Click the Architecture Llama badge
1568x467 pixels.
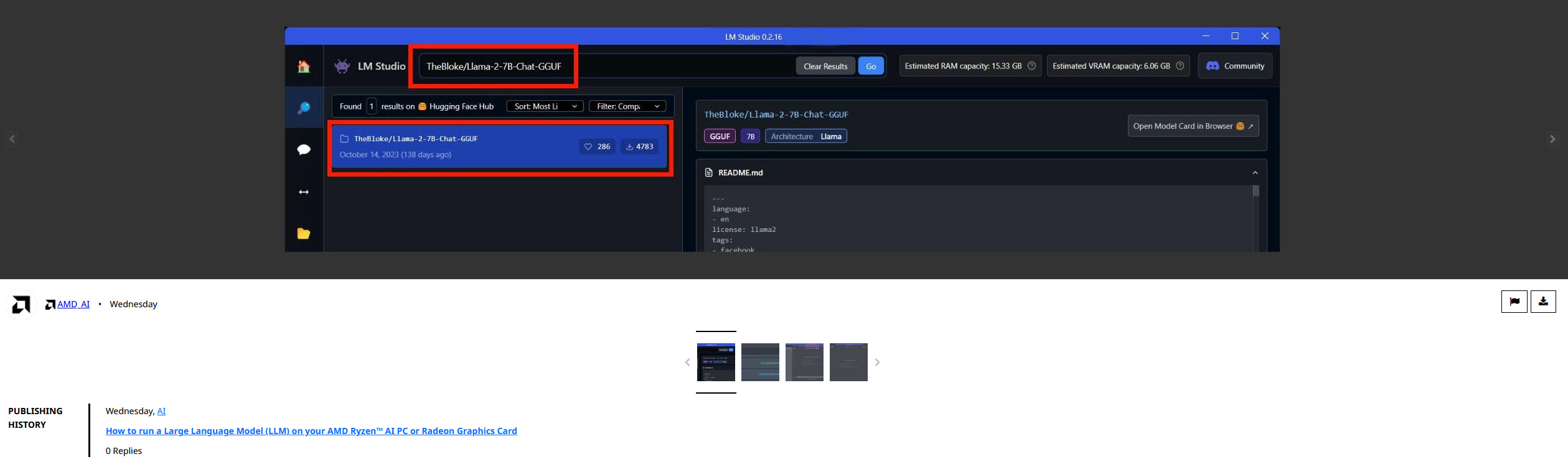806,136
